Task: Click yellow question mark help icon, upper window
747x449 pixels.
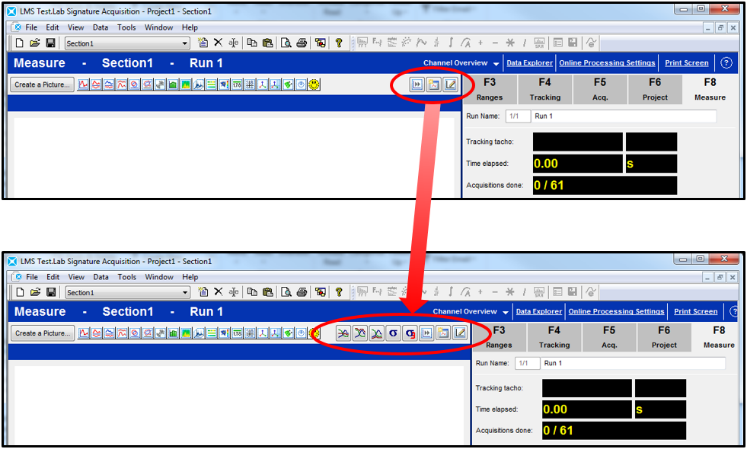Action: (x=339, y=43)
